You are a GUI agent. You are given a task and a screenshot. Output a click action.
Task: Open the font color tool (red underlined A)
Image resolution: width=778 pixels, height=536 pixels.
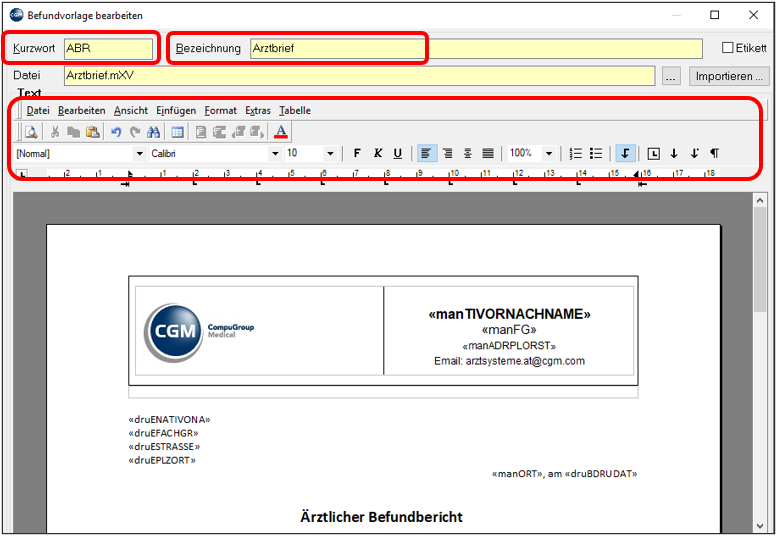point(281,132)
